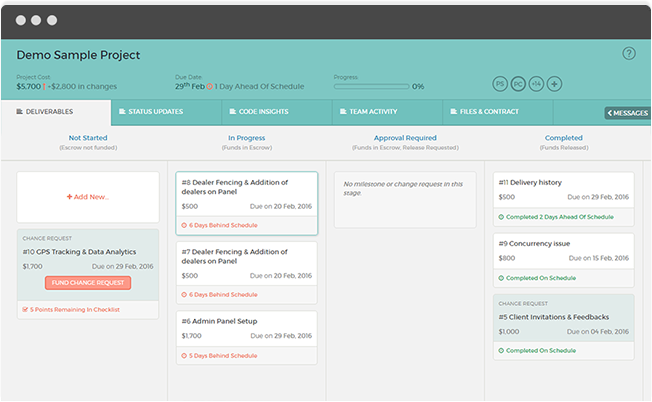This screenshot has width=652, height=402.
Task: Click the Not Started column heading
Action: click(x=88, y=138)
